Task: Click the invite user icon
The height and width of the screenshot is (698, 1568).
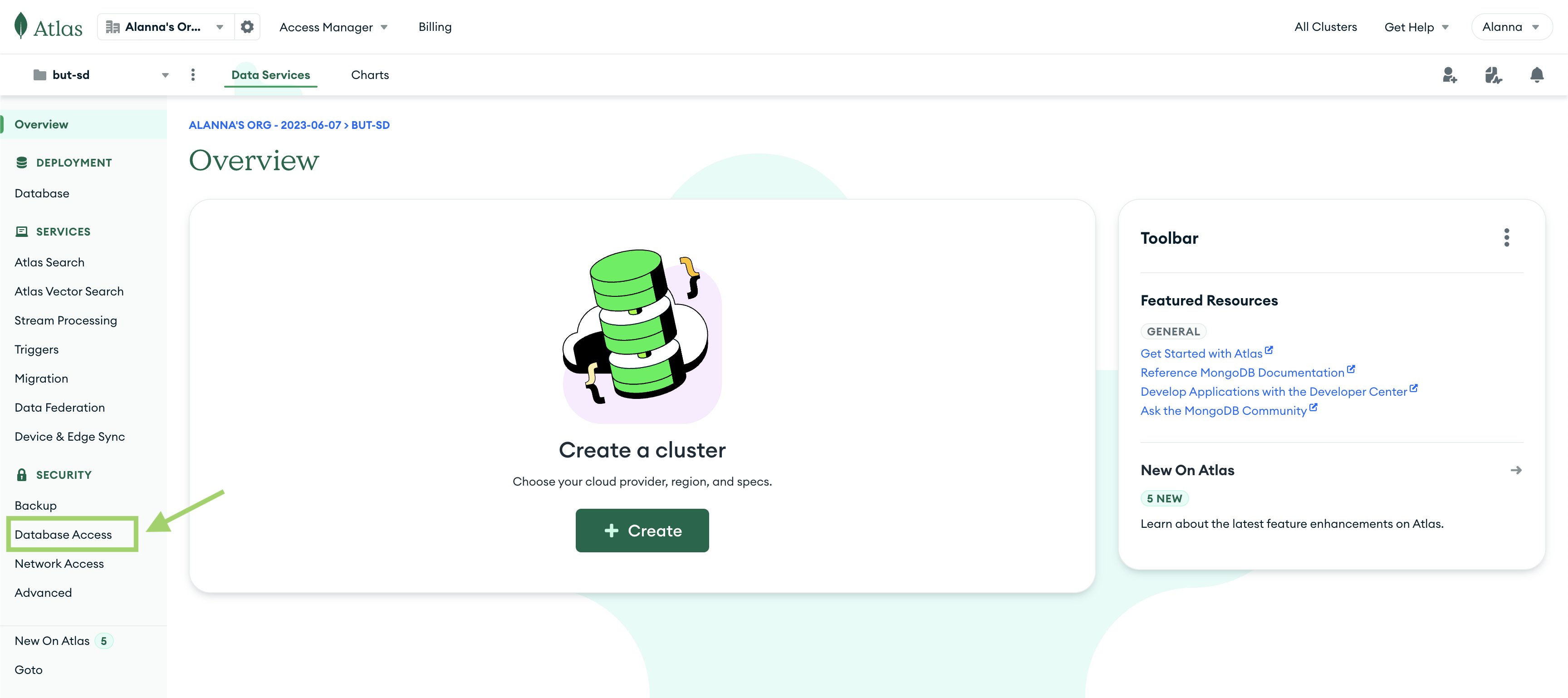Action: (x=1449, y=75)
